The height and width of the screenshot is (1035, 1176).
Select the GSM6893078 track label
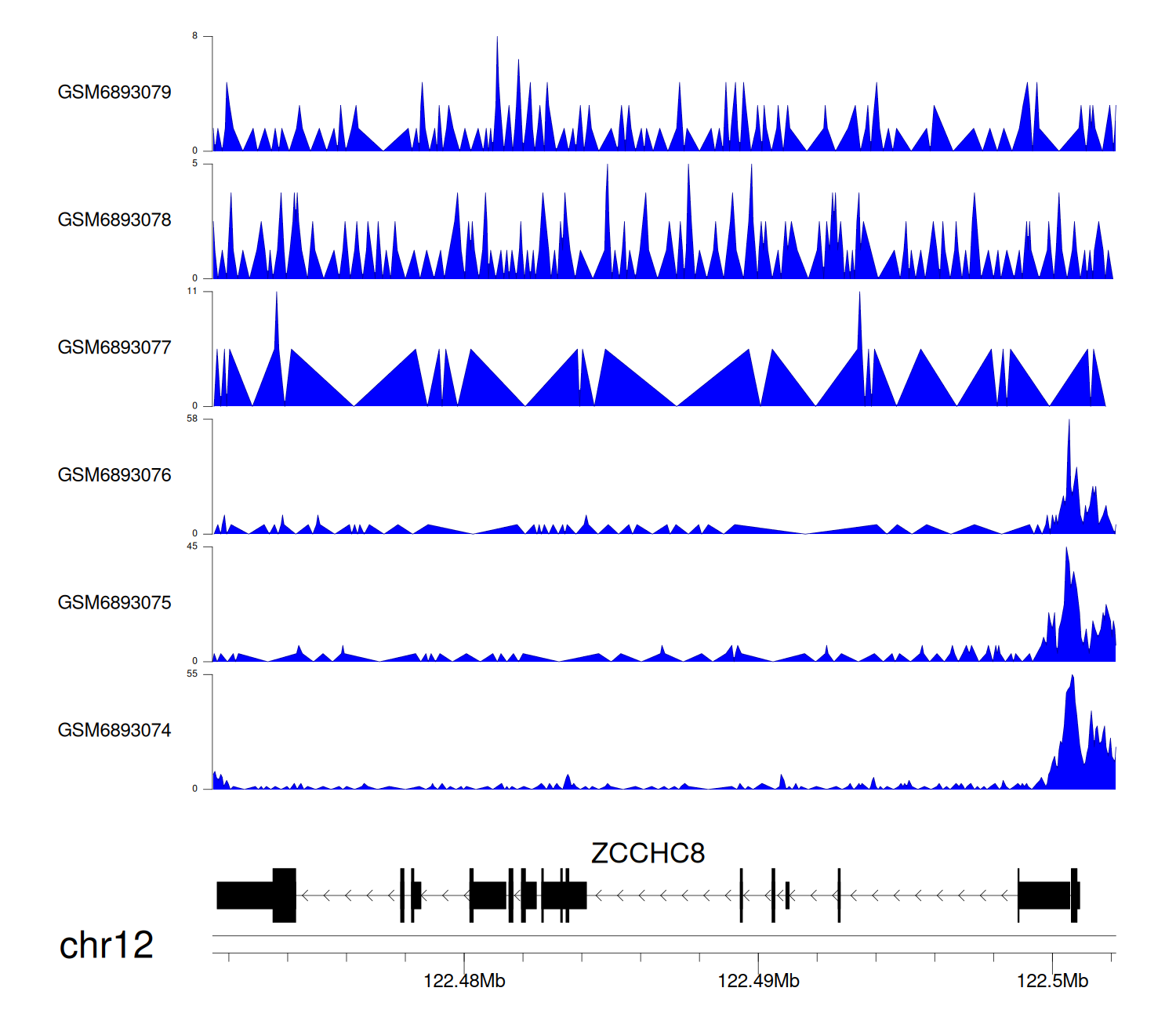coord(114,220)
